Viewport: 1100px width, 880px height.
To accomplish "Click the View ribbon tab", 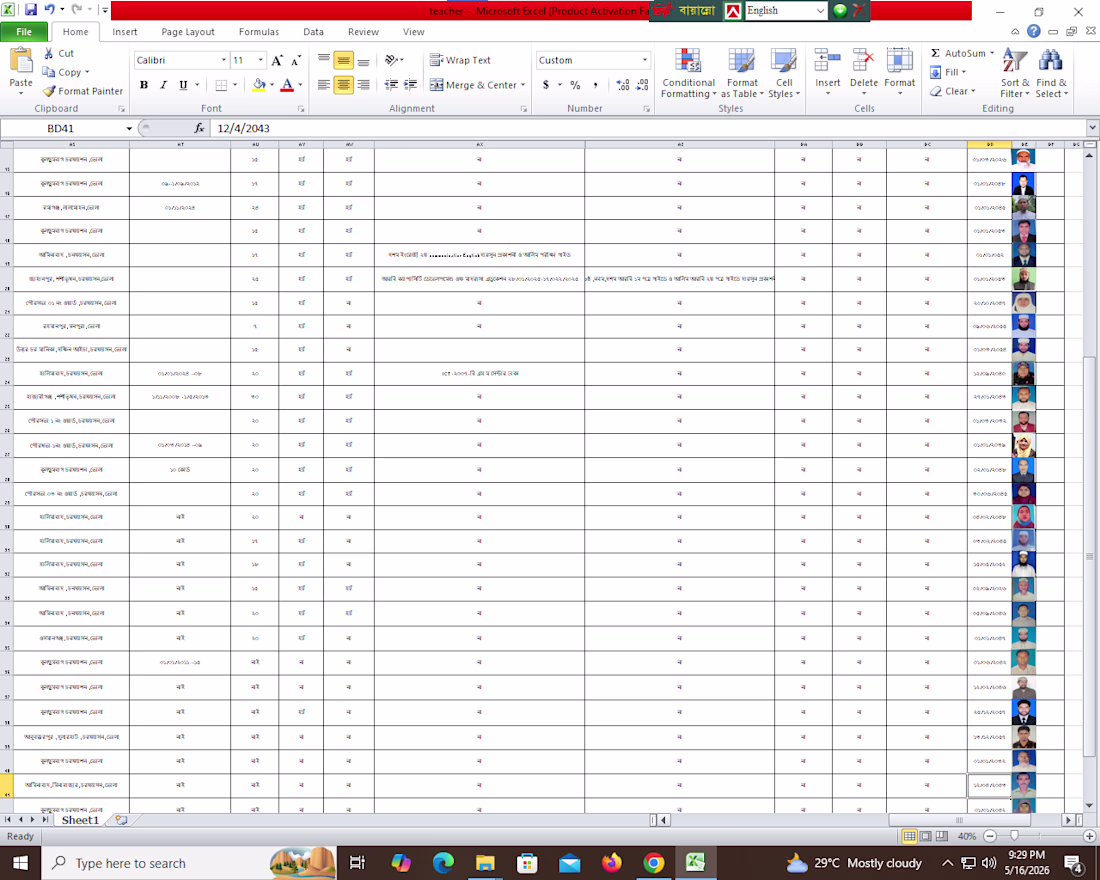I will click(413, 32).
